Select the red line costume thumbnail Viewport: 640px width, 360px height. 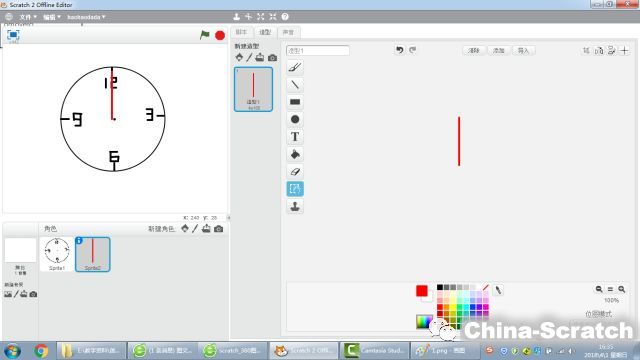click(x=253, y=89)
